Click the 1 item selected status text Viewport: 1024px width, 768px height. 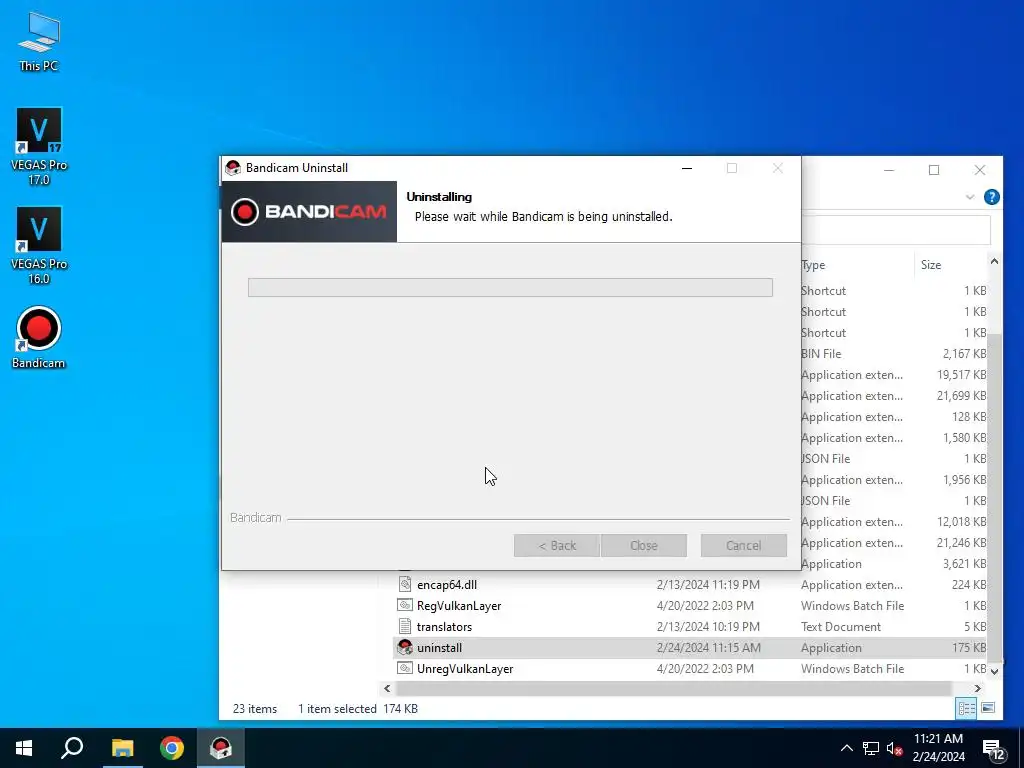337,709
